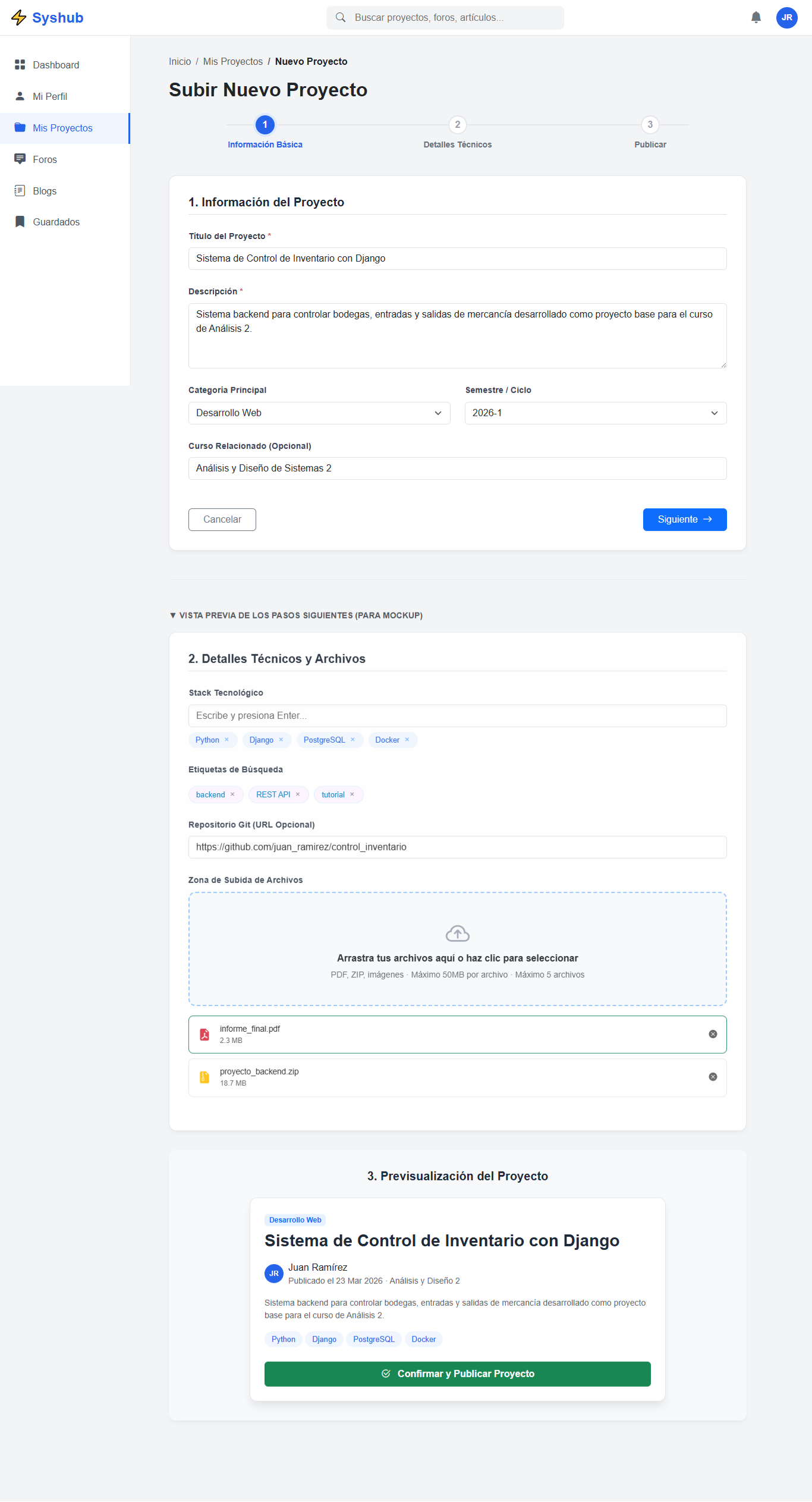Click the Repositorio Git URL field
The height and width of the screenshot is (1502, 812).
(458, 847)
